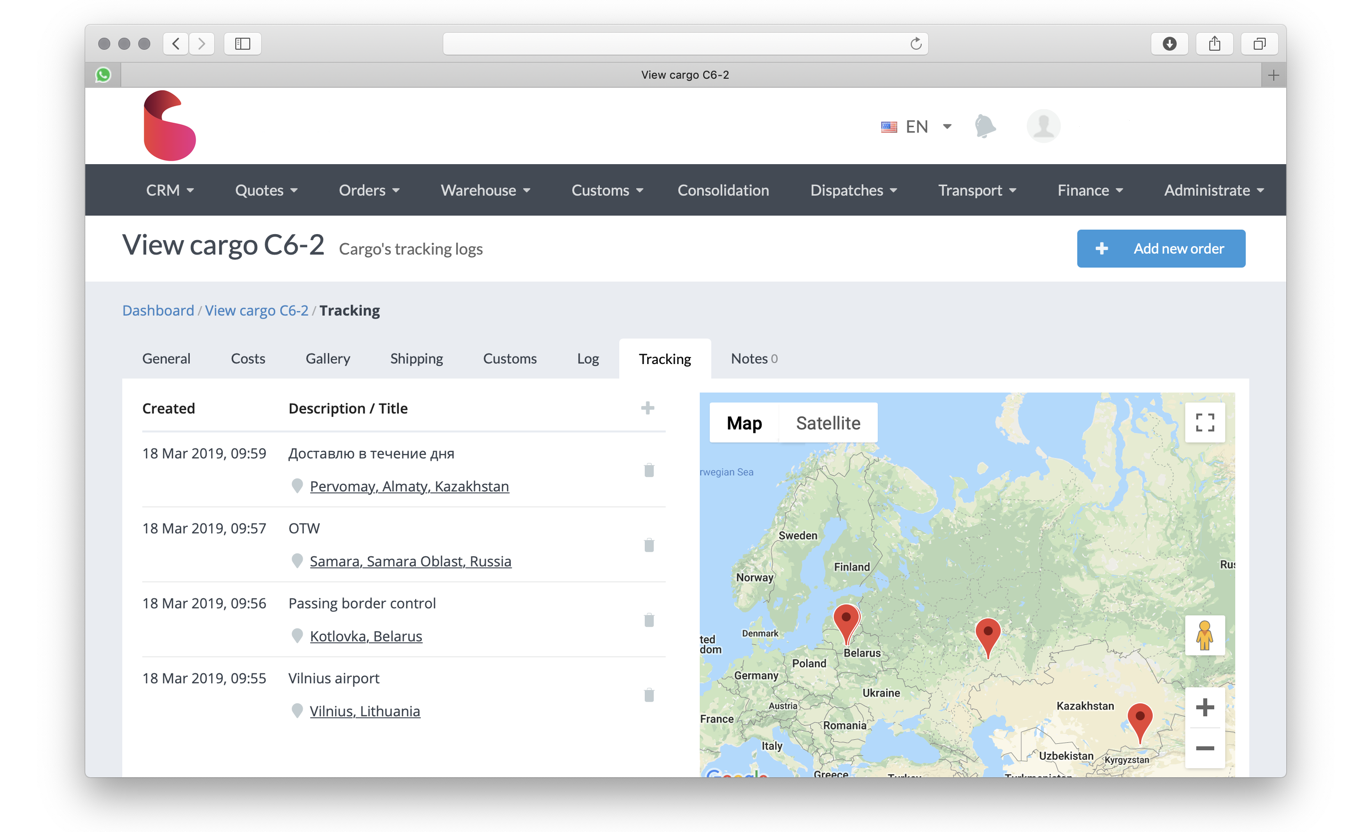This screenshot has width=1370, height=832.
Task: Zoom in on the map
Action: [x=1205, y=708]
